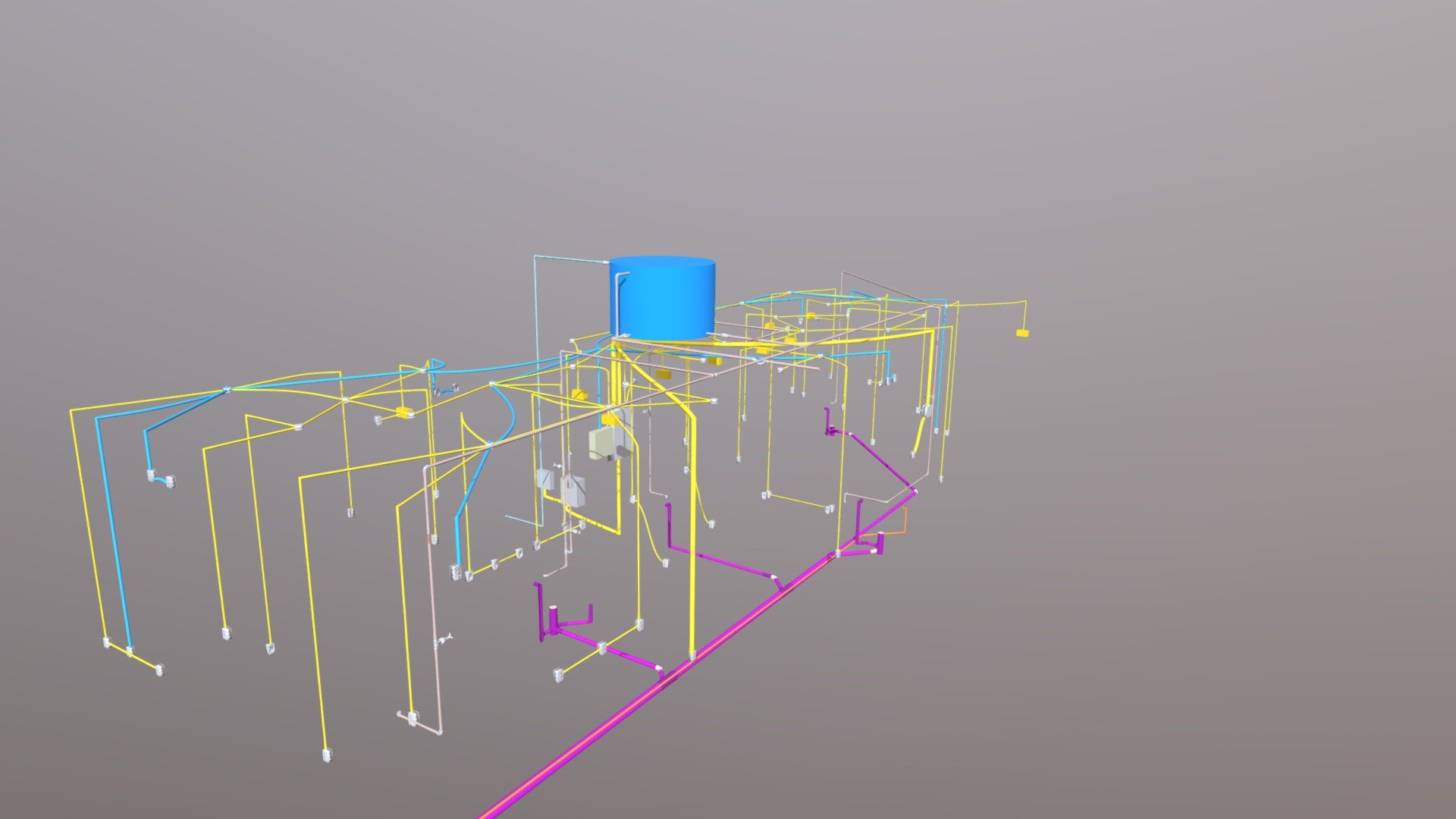Click the isolated yellow box at far right
Screen dimensions: 1456x819
(1021, 333)
